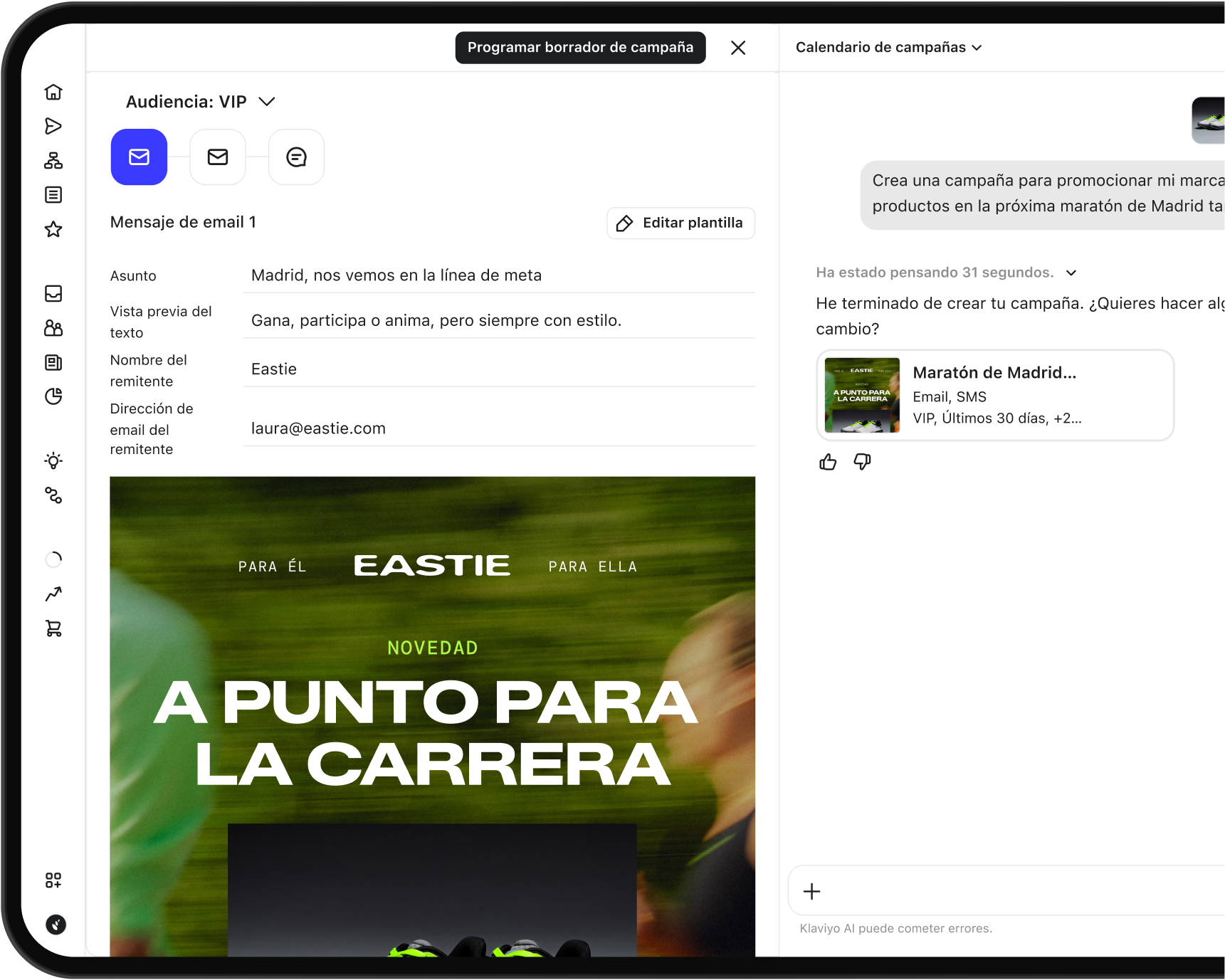Click the Vista previa del texto field
1225x980 pixels.
click(x=499, y=320)
